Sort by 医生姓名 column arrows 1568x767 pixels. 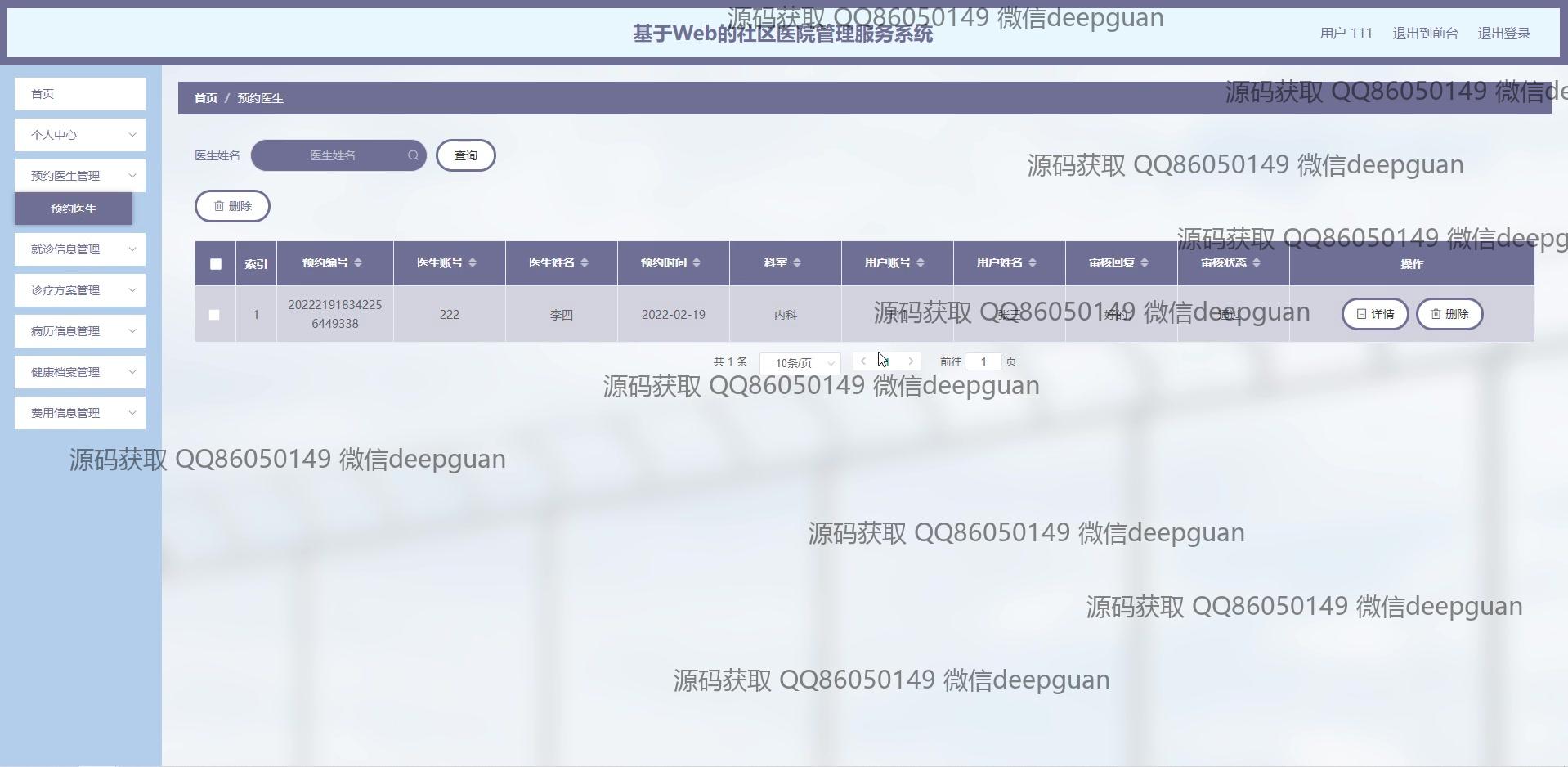(585, 262)
